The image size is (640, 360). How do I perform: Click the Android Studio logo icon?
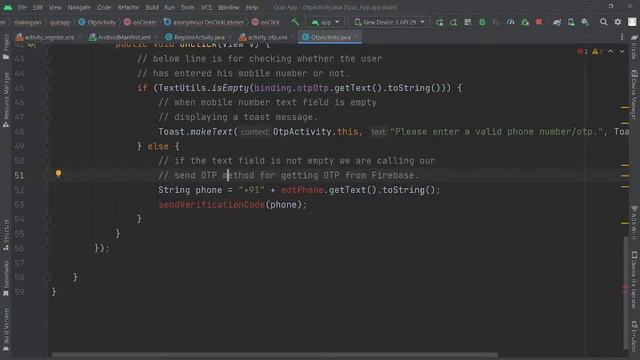[x=8, y=7]
